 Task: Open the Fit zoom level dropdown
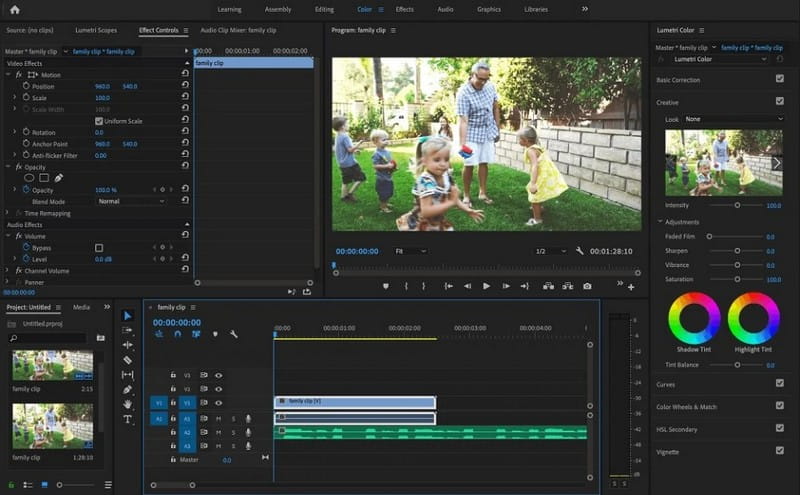point(409,251)
